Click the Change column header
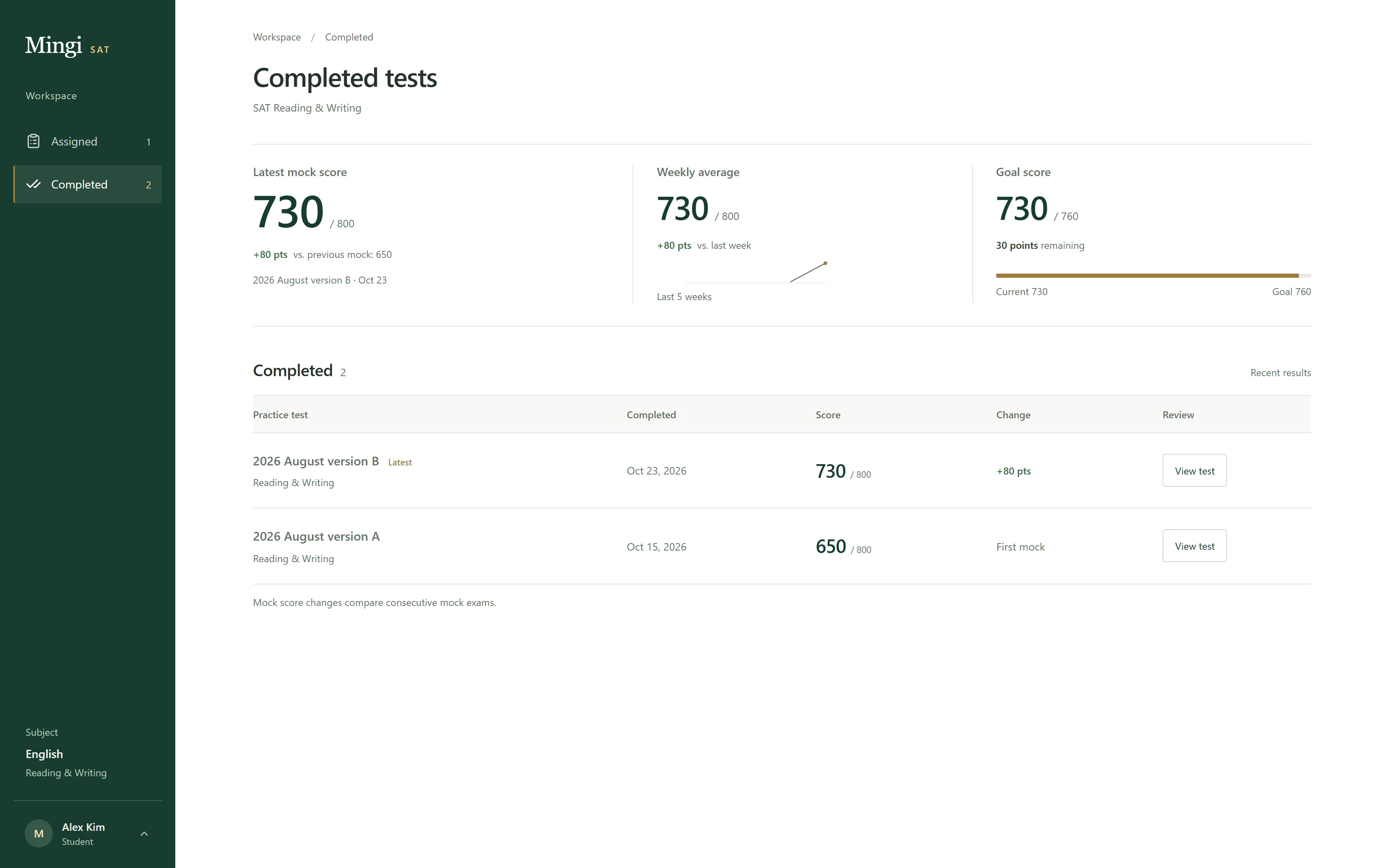 (x=1013, y=415)
